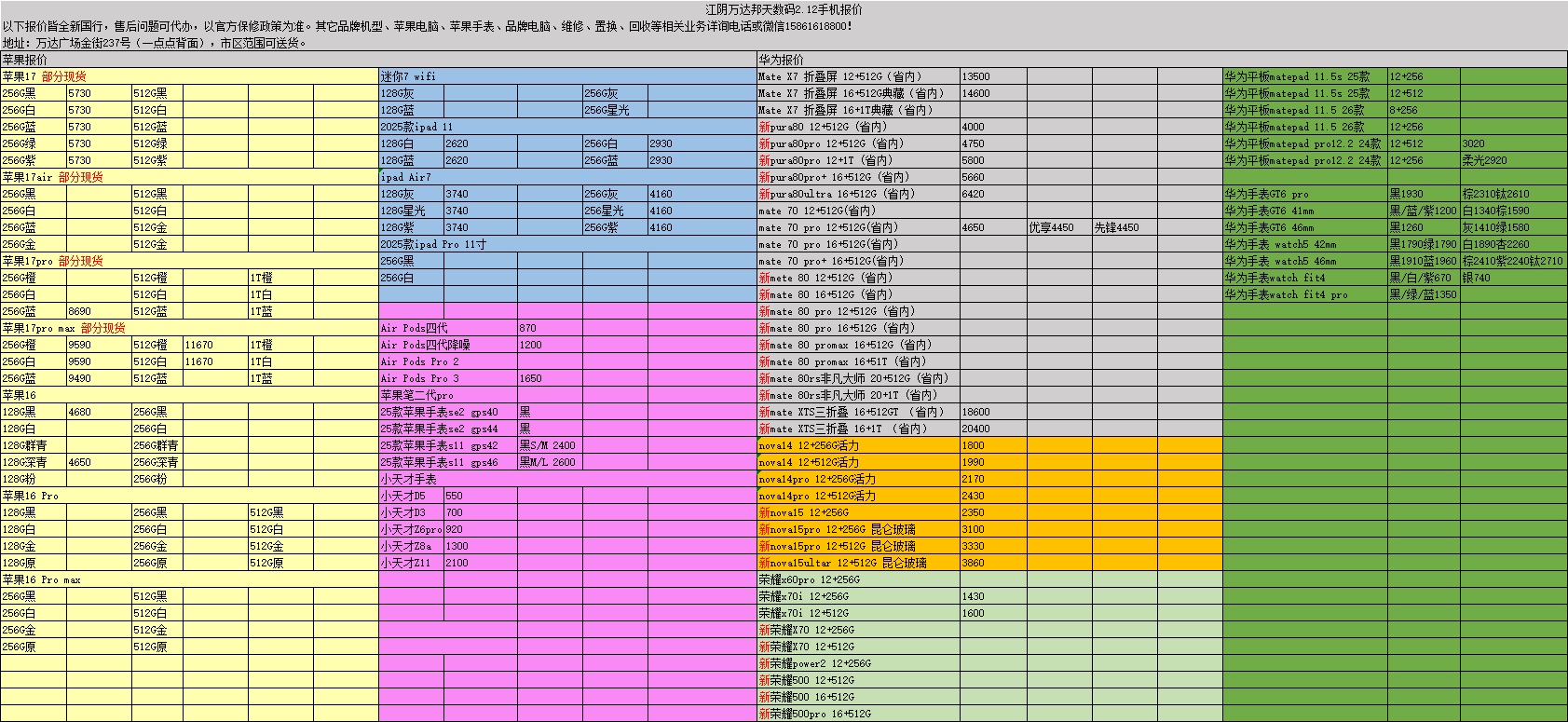Select the 荣耀x60pro 12+256G cell
Image resolution: width=1568 pixels, height=722 pixels.
809,579
